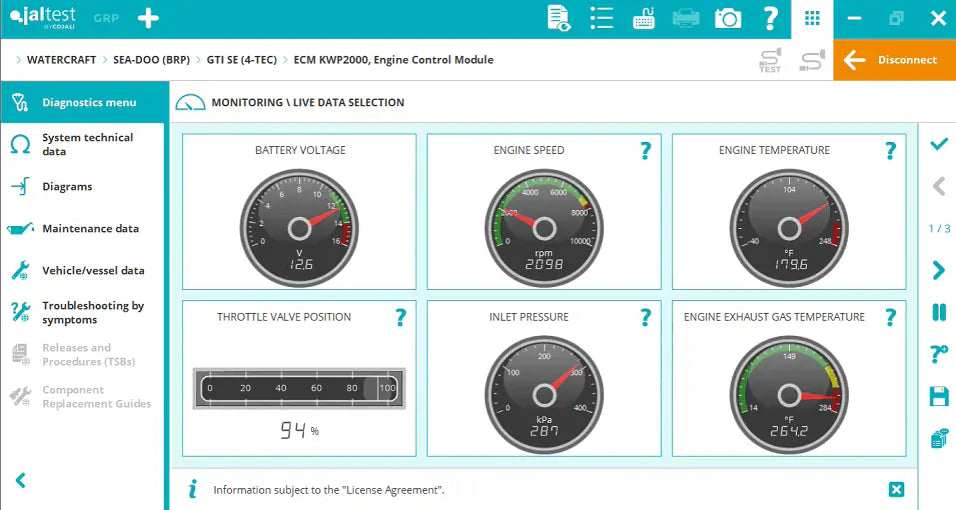
Task: Click the cable connection icon beside Disconnect
Action: click(812, 60)
